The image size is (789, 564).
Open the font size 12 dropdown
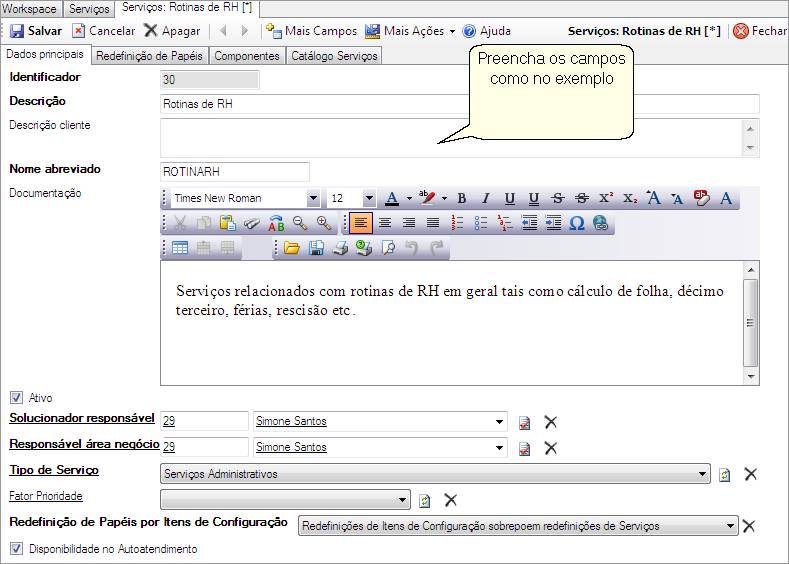coord(369,198)
